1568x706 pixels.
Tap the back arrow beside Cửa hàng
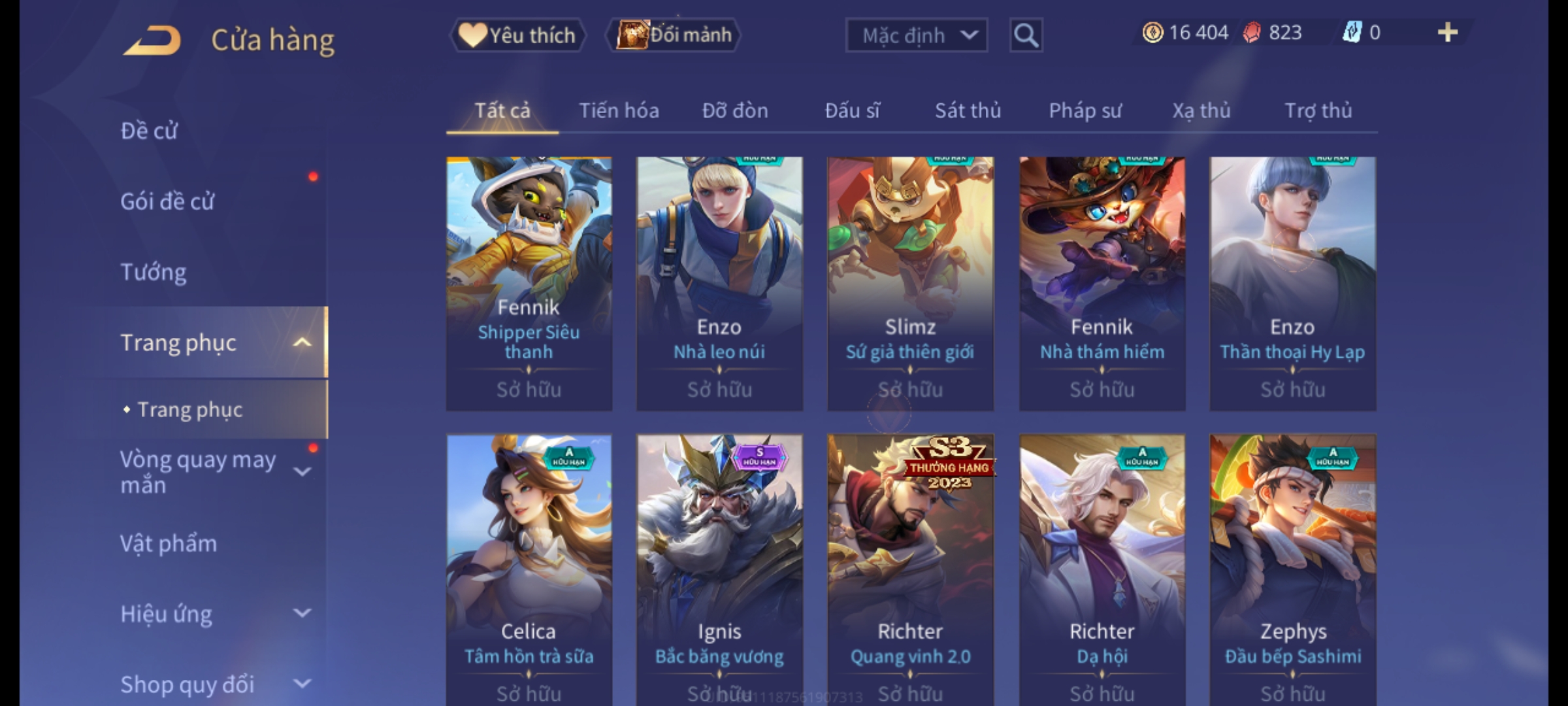pyautogui.click(x=152, y=41)
